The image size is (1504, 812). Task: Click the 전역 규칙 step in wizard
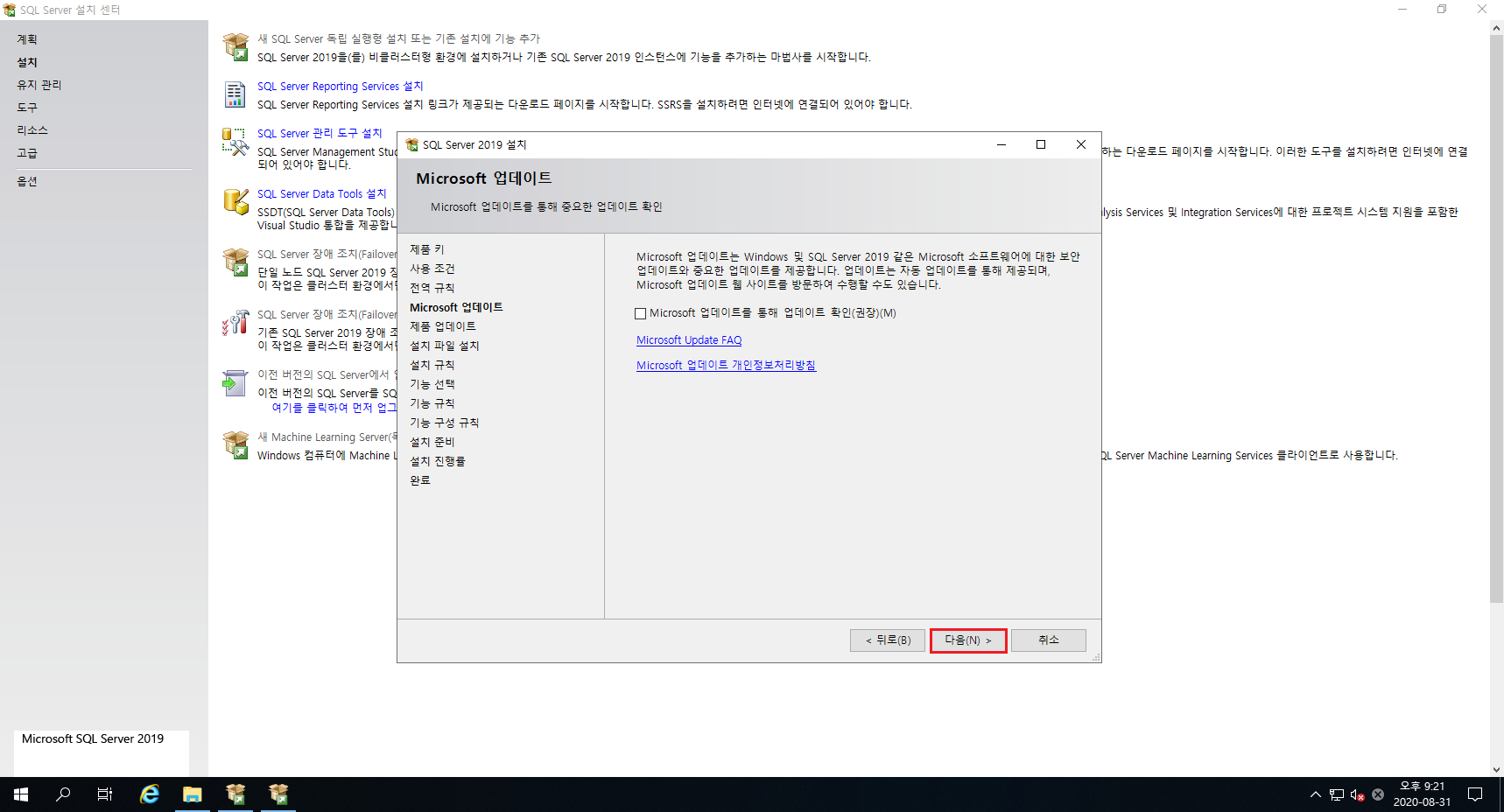click(432, 289)
